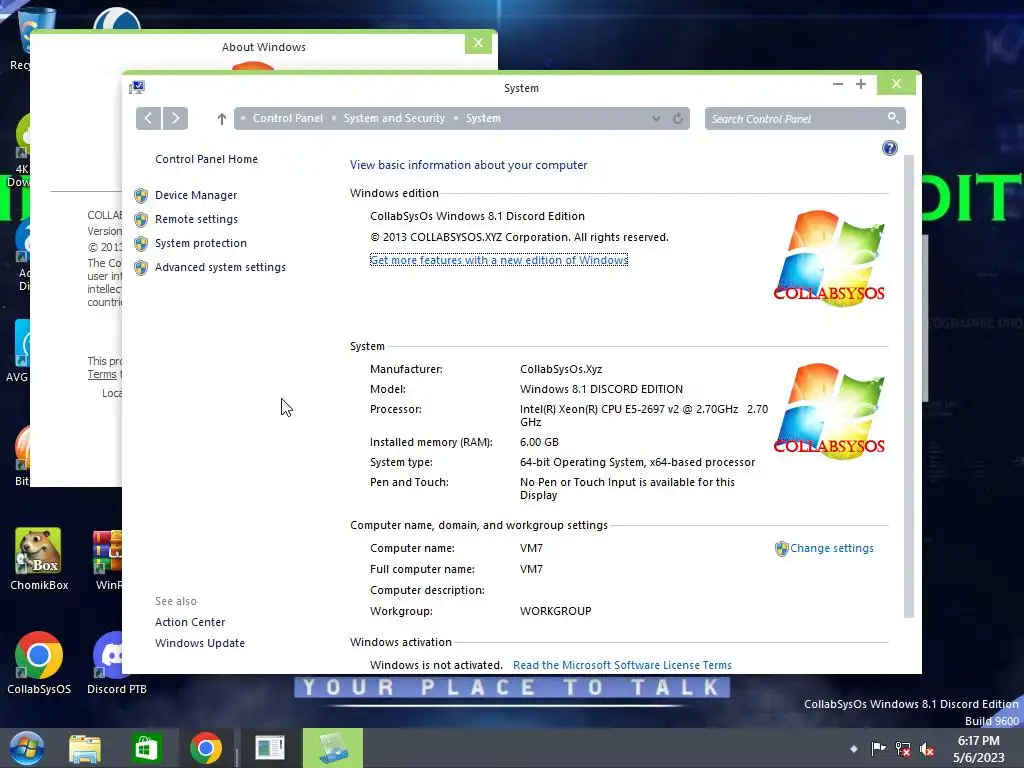The image size is (1024, 768).
Task: Open the address bar history dropdown
Action: [x=656, y=118]
